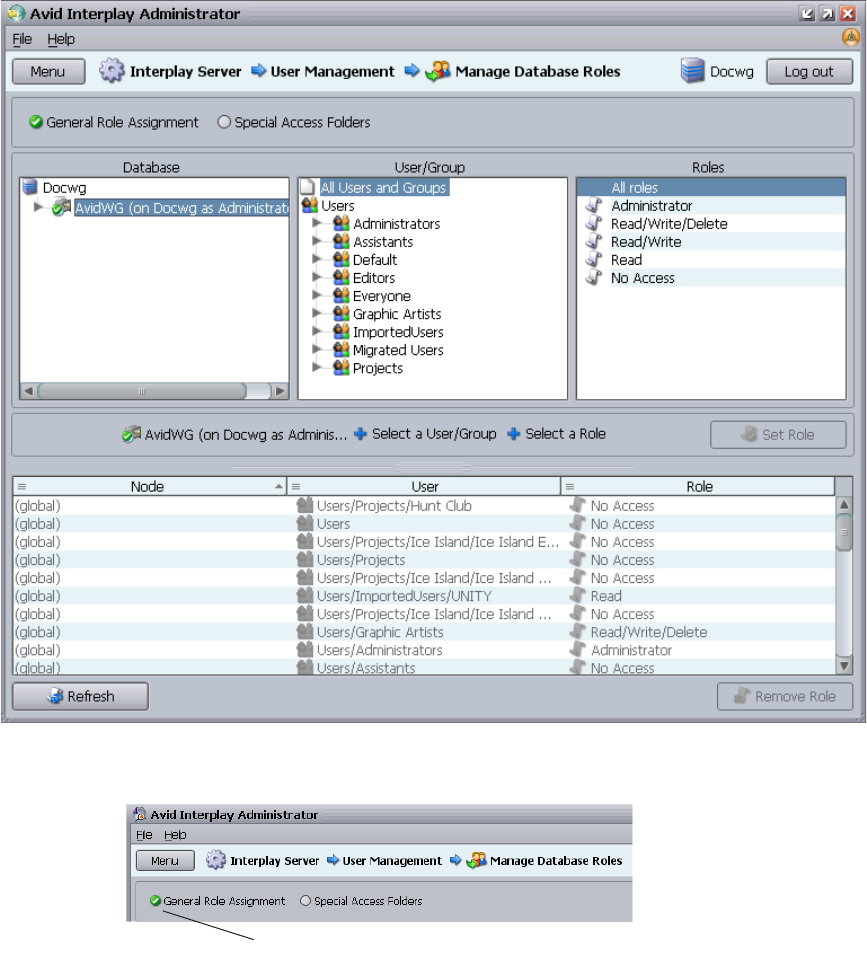
Task: Click the Role column menu icon
Action: (x=569, y=486)
